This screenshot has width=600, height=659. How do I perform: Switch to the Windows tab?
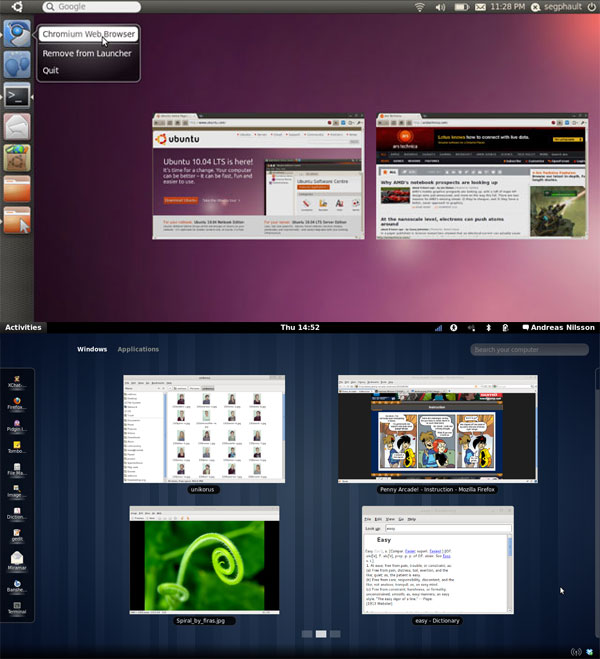[92, 349]
